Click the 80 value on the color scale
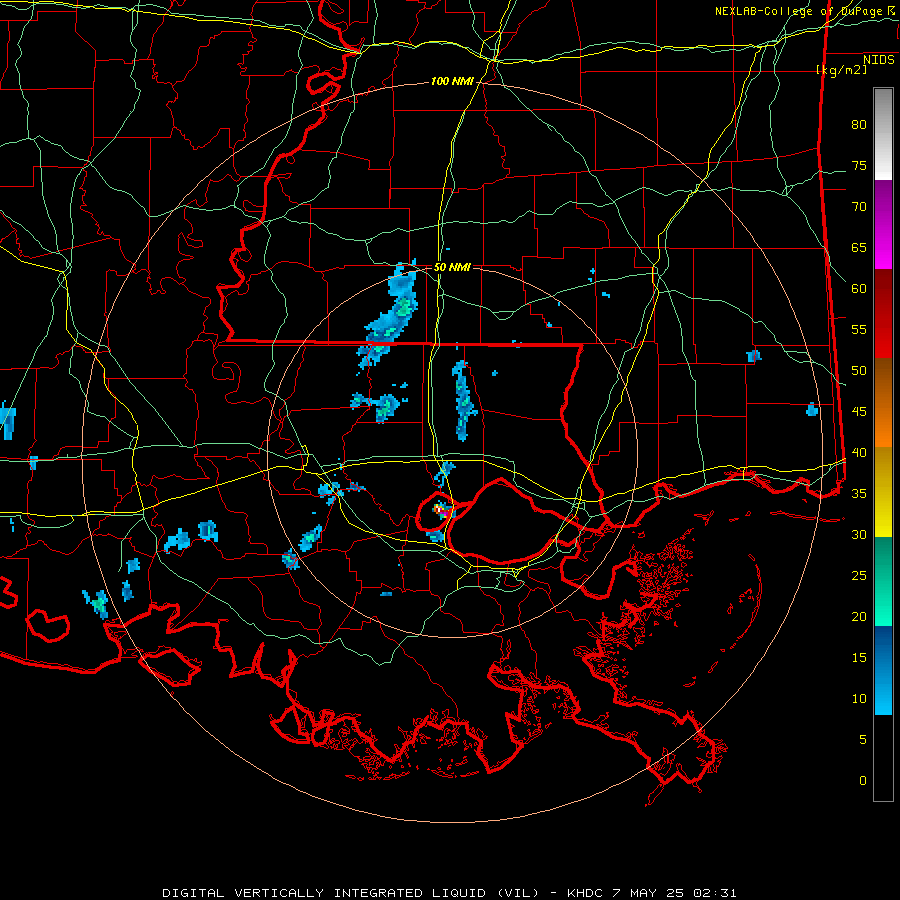 click(859, 125)
